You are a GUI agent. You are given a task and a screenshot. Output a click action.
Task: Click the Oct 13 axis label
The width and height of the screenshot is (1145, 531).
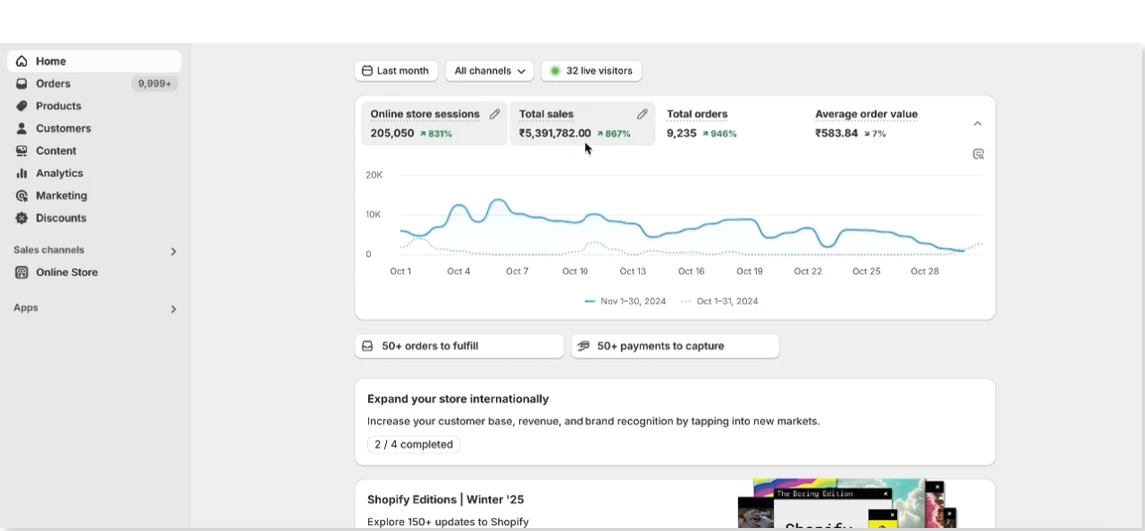pos(632,271)
